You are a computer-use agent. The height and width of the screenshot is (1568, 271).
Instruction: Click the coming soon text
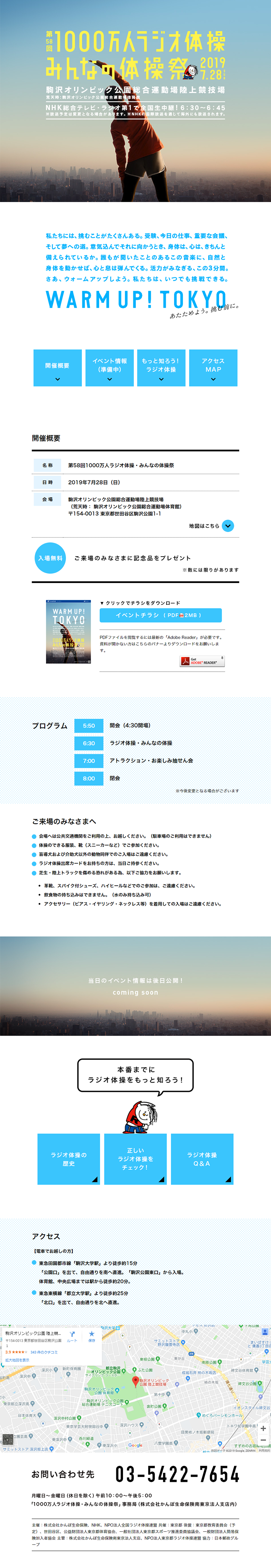(135, 993)
